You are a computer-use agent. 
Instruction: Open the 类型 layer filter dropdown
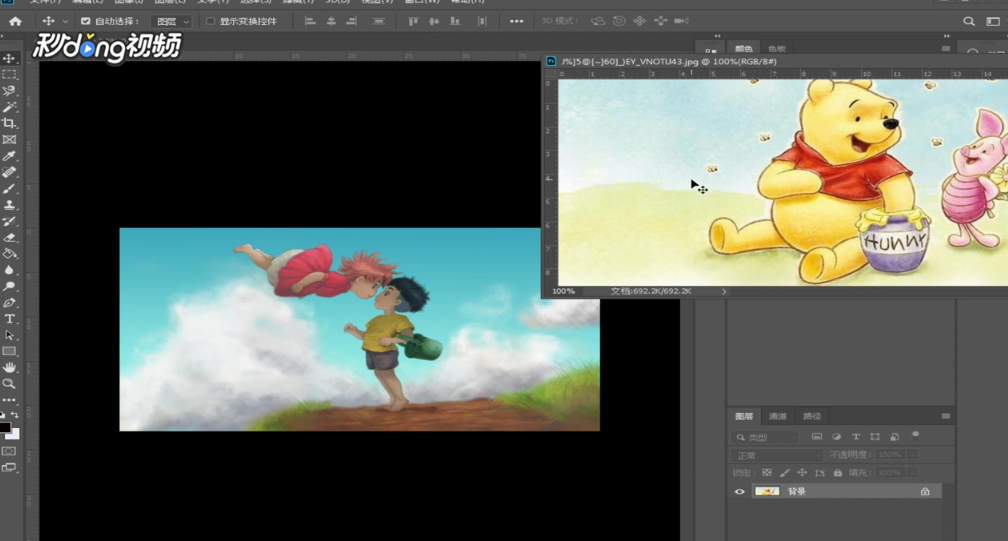[x=765, y=438]
